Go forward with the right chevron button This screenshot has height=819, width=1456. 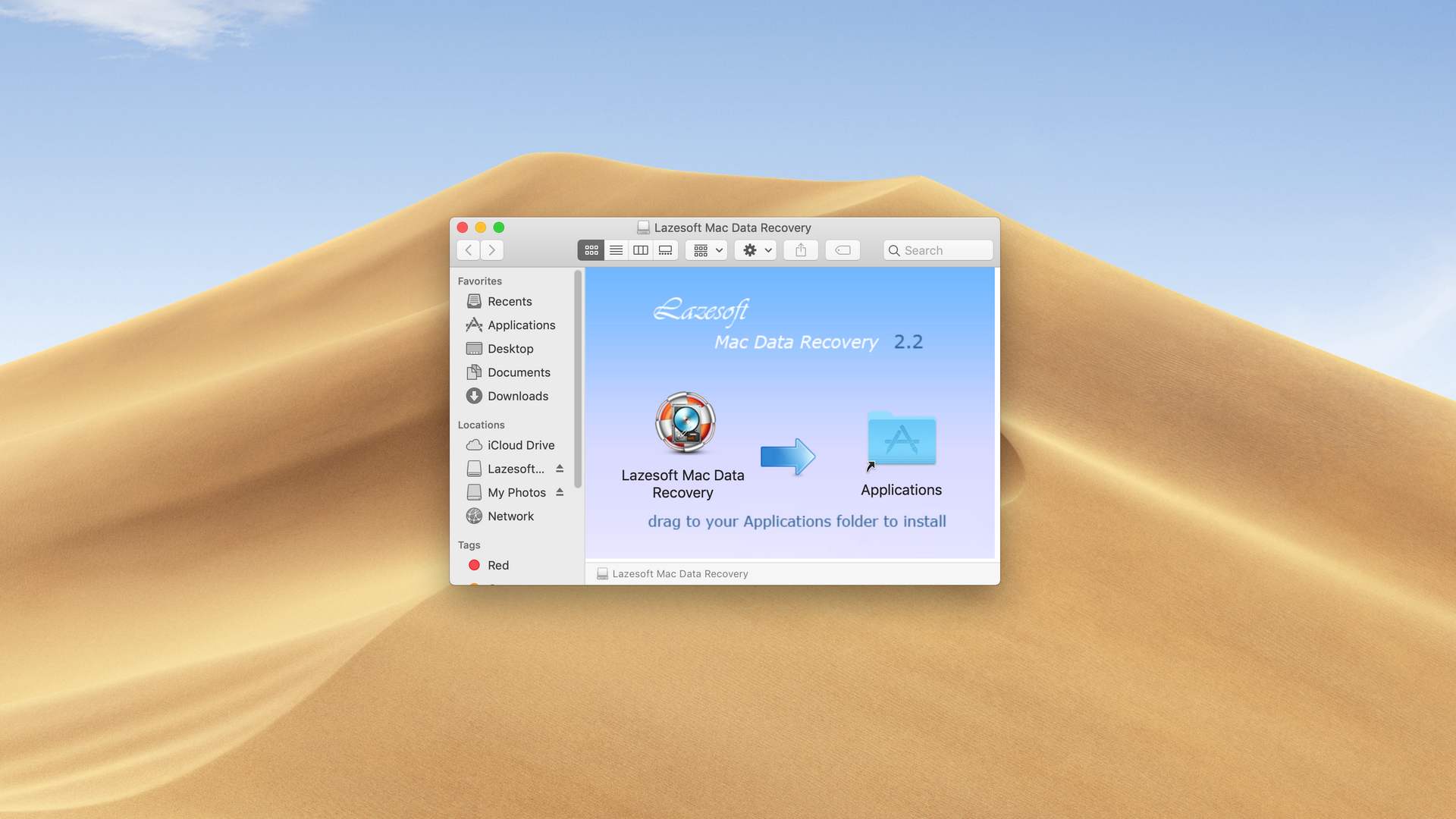point(492,250)
